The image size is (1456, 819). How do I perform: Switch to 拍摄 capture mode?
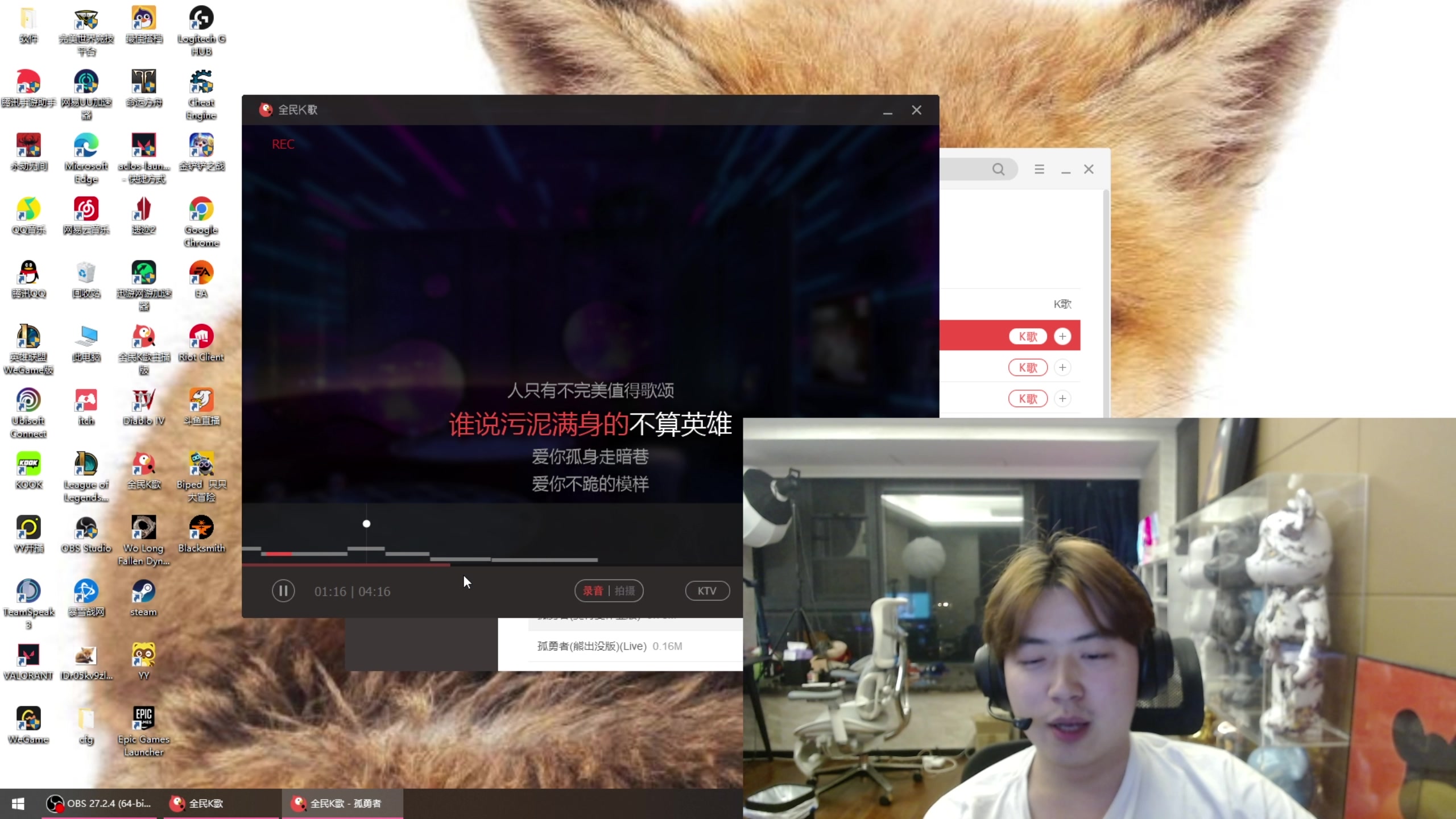(x=624, y=591)
